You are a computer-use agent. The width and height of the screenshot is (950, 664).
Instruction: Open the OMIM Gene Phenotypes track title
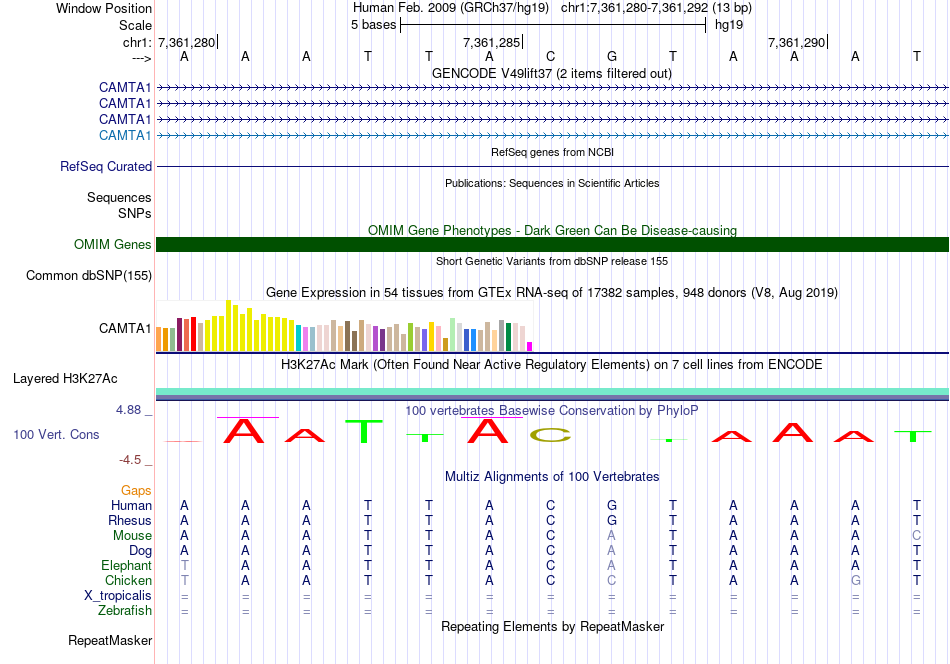[552, 230]
